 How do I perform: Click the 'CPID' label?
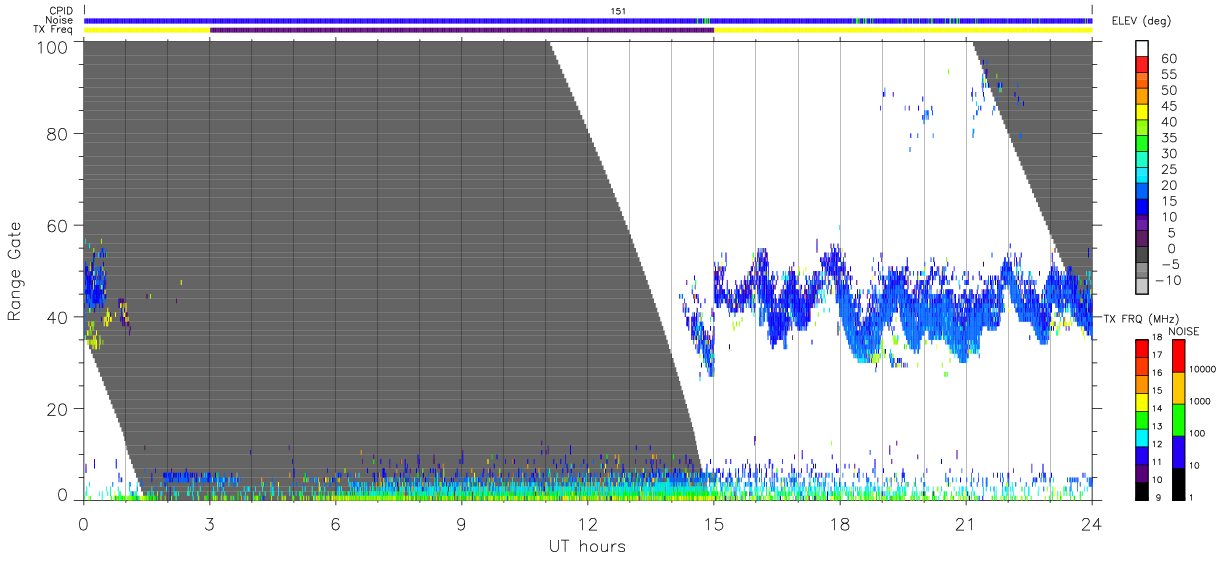[62, 11]
